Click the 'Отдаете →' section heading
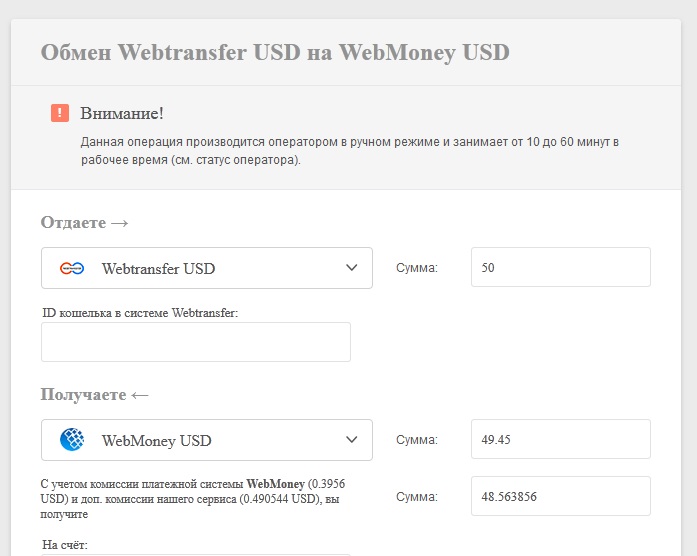Viewport: 697px width, 556px height. pos(84,222)
